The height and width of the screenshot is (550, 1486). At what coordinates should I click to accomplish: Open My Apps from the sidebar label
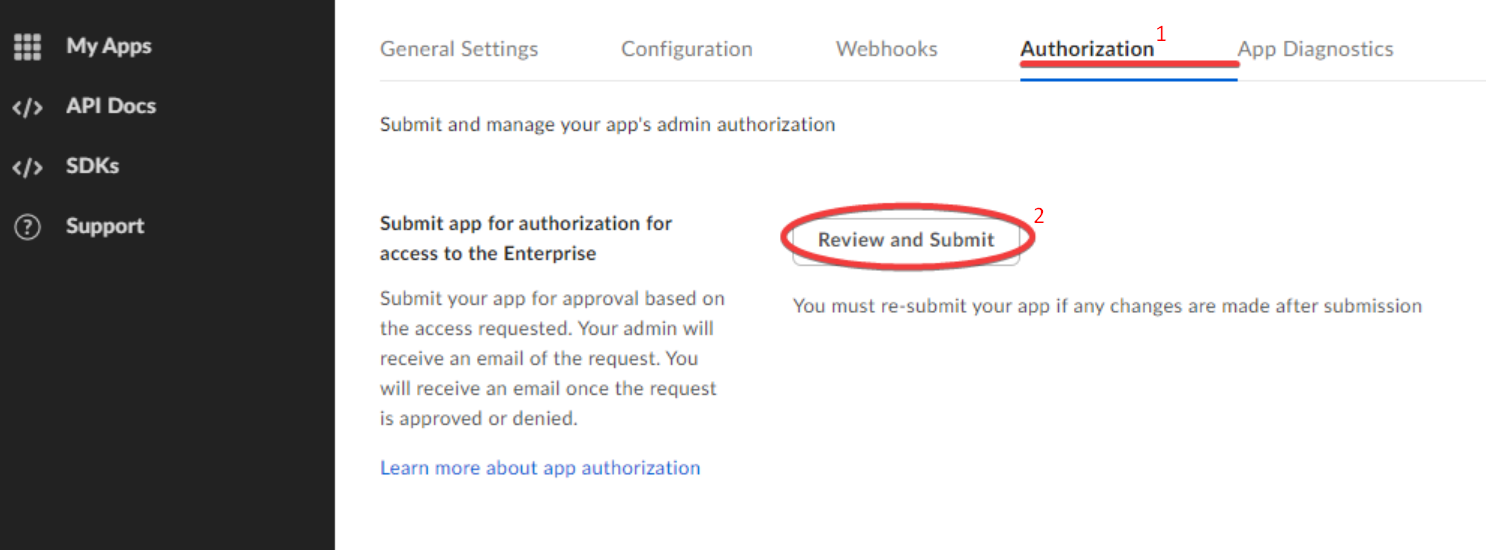pyautogui.click(x=109, y=46)
